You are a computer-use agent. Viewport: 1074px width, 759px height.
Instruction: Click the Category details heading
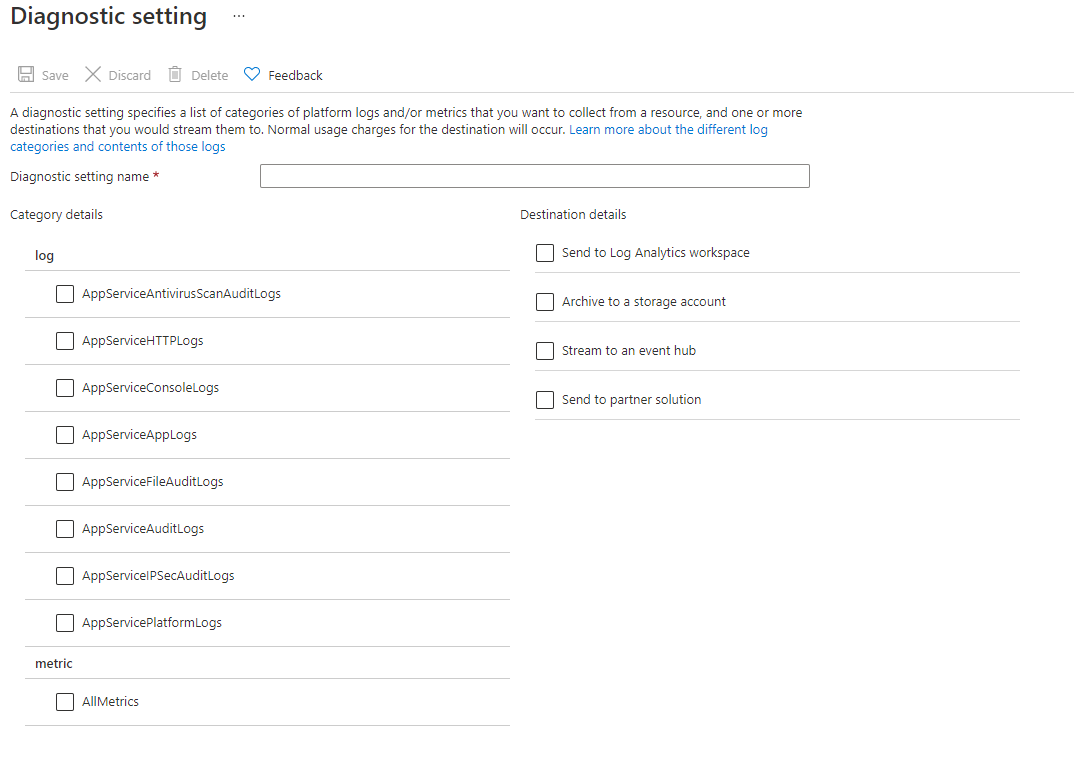click(56, 214)
